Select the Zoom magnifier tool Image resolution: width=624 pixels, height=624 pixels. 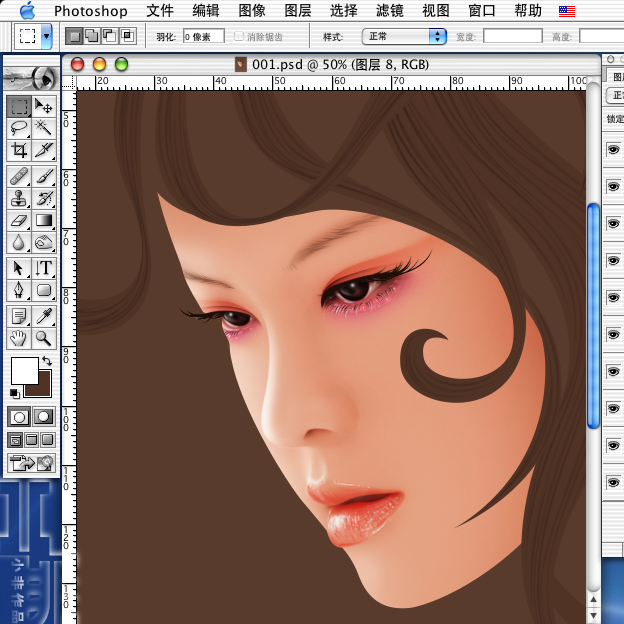43,338
